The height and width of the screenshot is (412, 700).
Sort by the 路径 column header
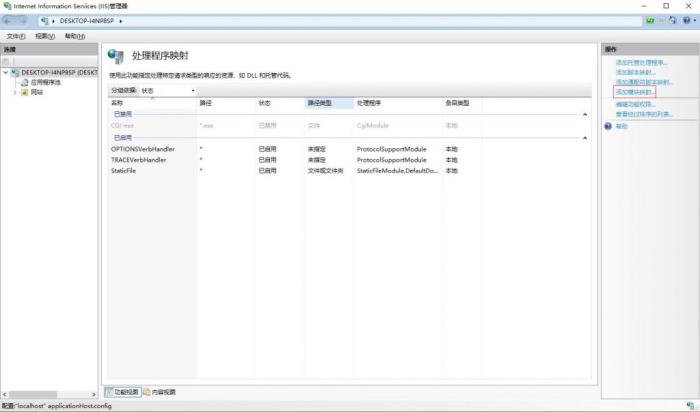(x=226, y=103)
